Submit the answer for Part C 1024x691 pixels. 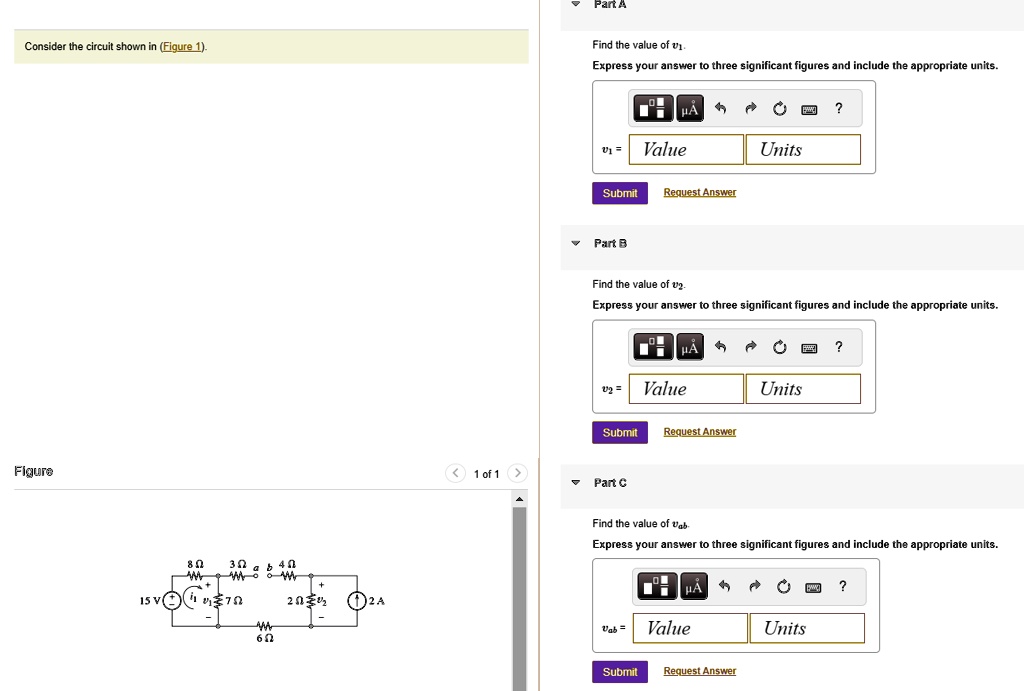[619, 671]
